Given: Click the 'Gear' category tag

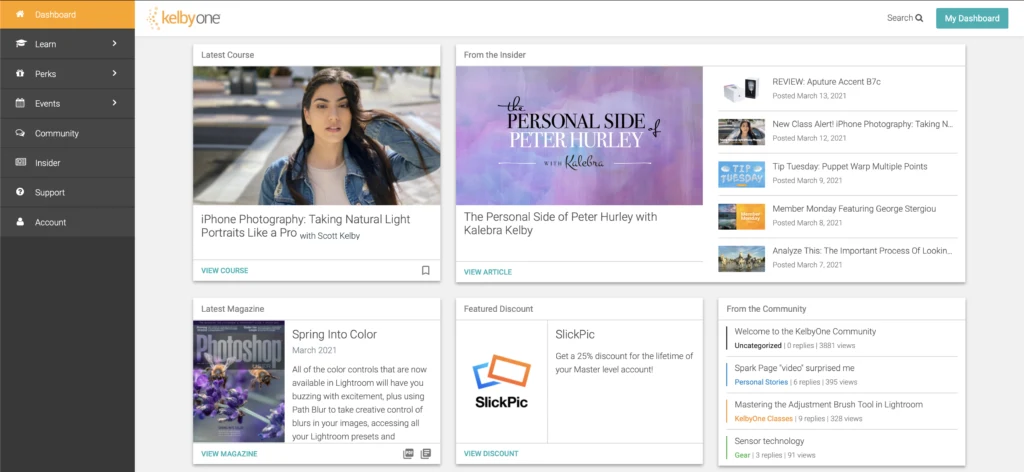Looking at the screenshot, I should point(742,455).
